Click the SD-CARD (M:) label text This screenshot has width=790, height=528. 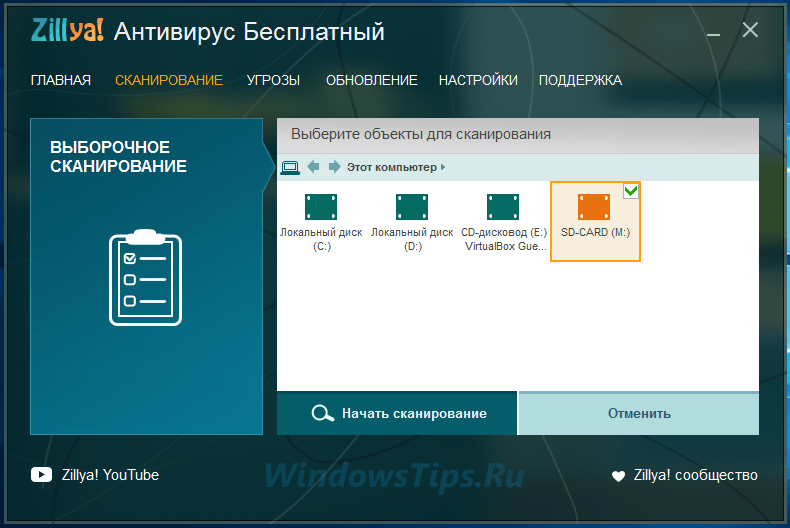coord(596,232)
